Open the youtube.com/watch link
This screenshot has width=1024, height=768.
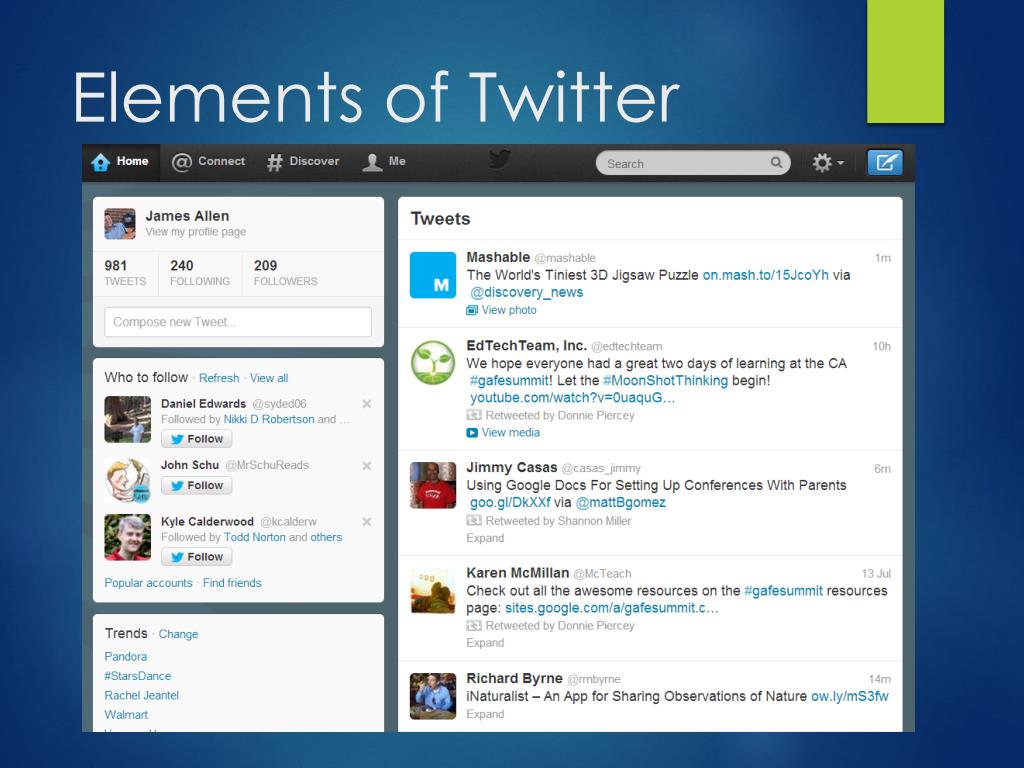click(571, 398)
